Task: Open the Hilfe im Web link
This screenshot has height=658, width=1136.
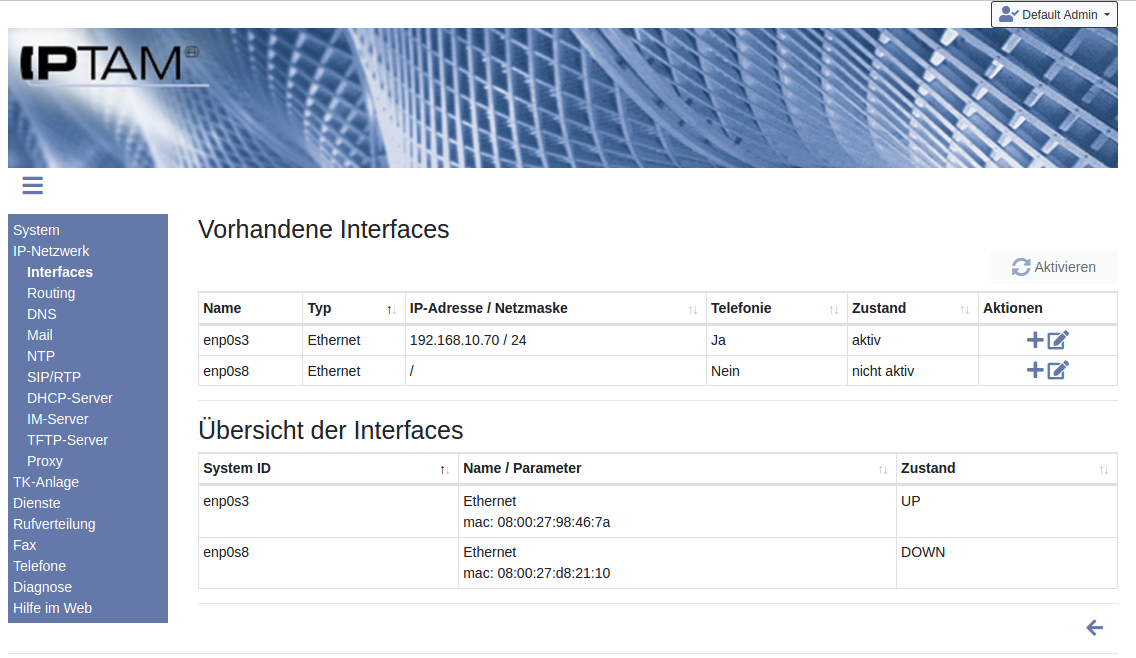Action: [x=52, y=608]
